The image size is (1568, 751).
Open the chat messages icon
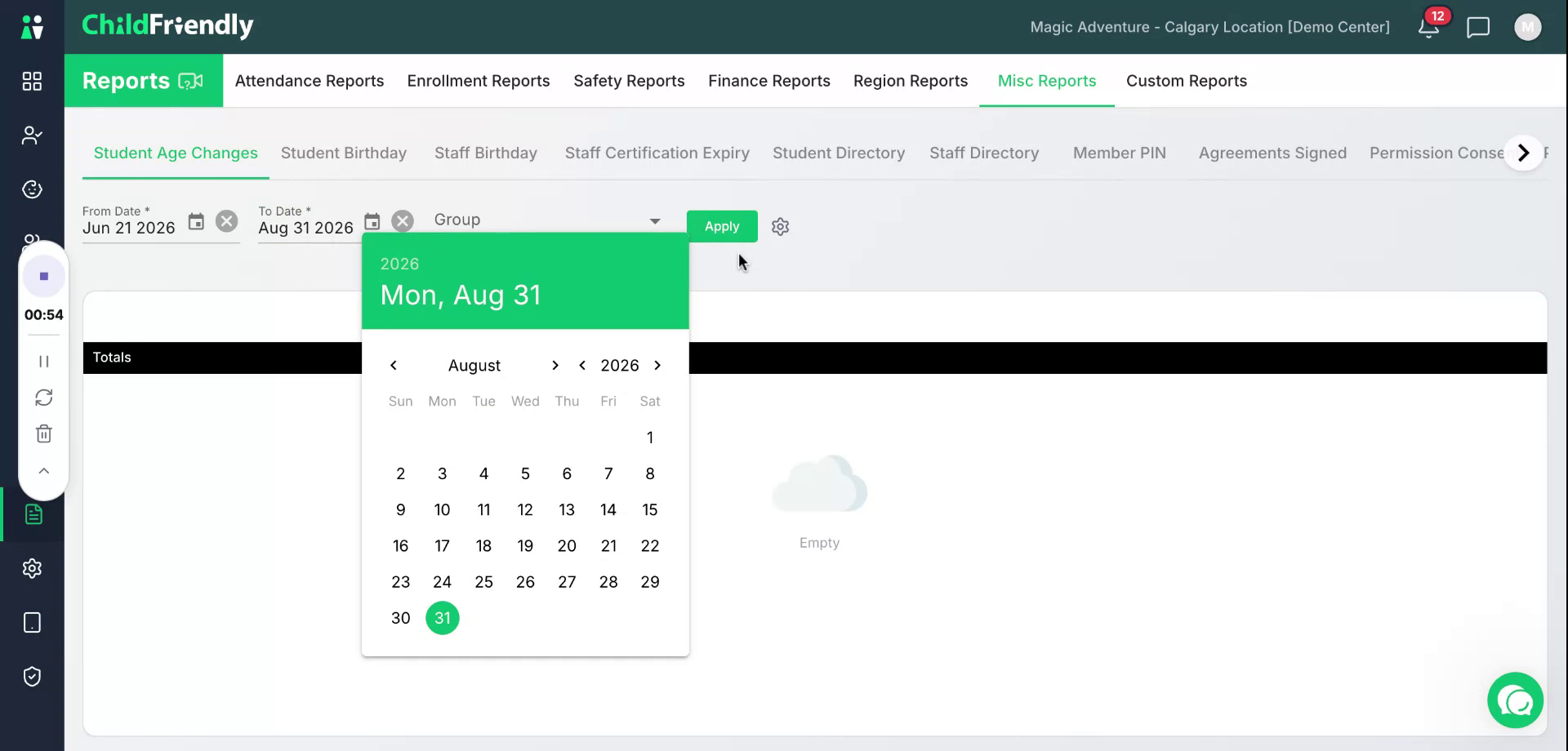(1478, 27)
